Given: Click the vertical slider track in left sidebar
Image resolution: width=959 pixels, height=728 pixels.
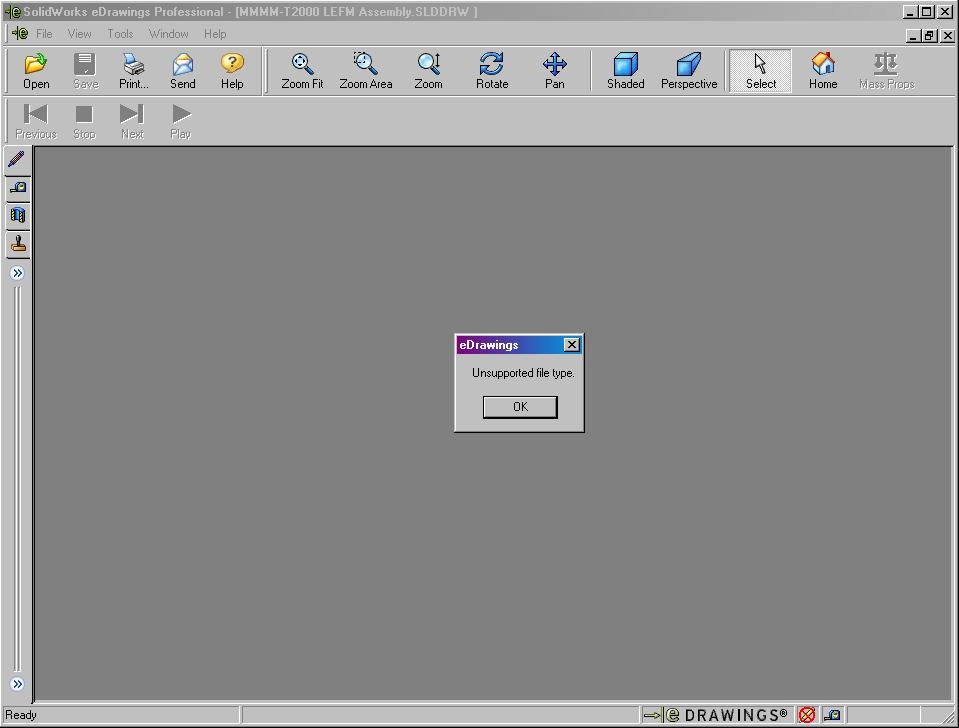Looking at the screenshot, I should 17,478.
